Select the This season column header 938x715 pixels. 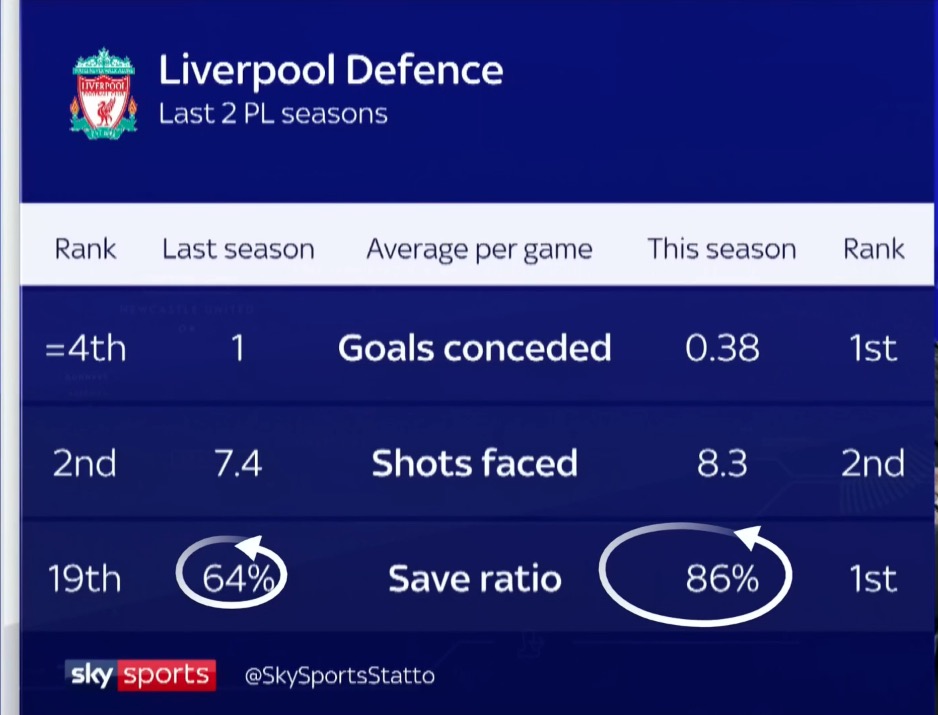721,249
